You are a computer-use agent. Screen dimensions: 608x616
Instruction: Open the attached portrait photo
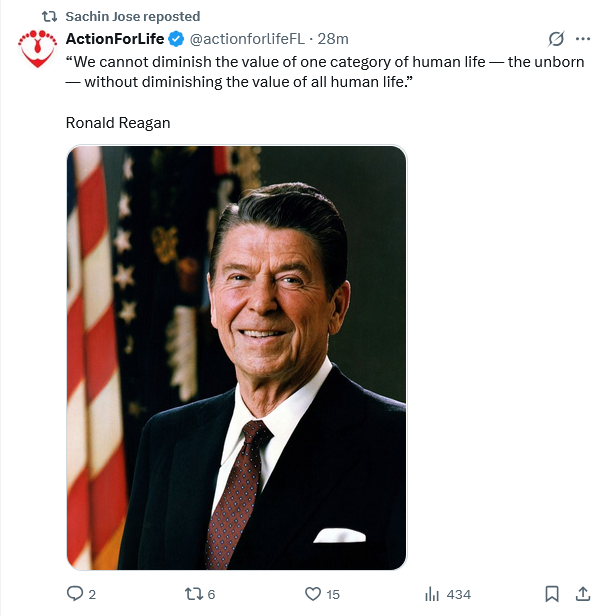[x=237, y=357]
